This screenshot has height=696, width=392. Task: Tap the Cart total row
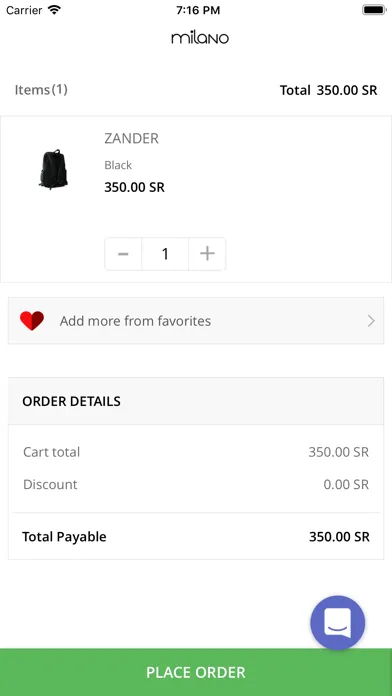coord(196,452)
